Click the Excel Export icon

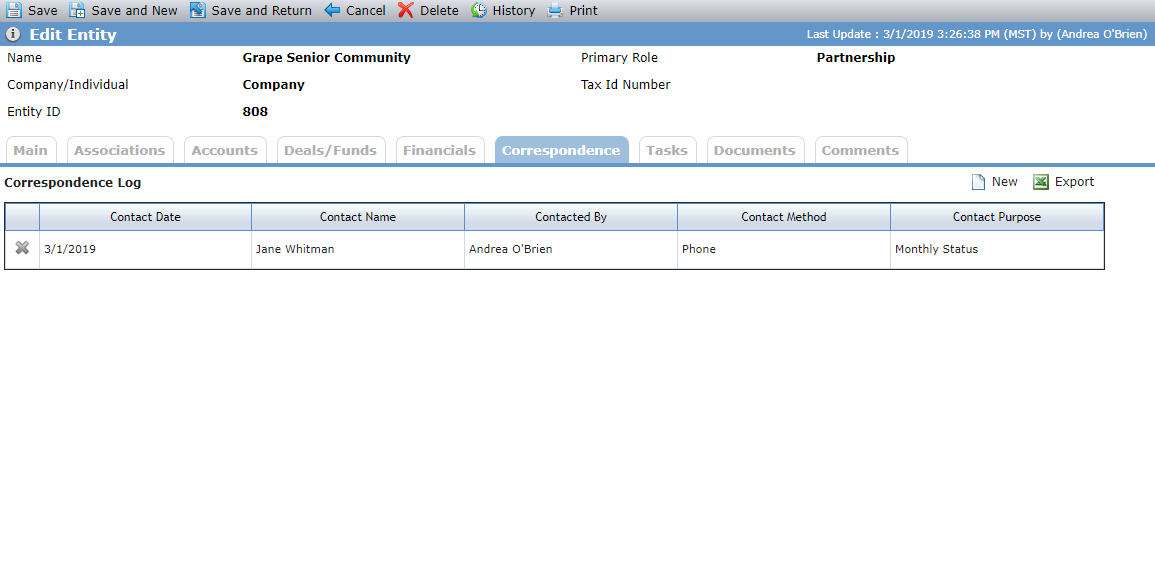1041,182
